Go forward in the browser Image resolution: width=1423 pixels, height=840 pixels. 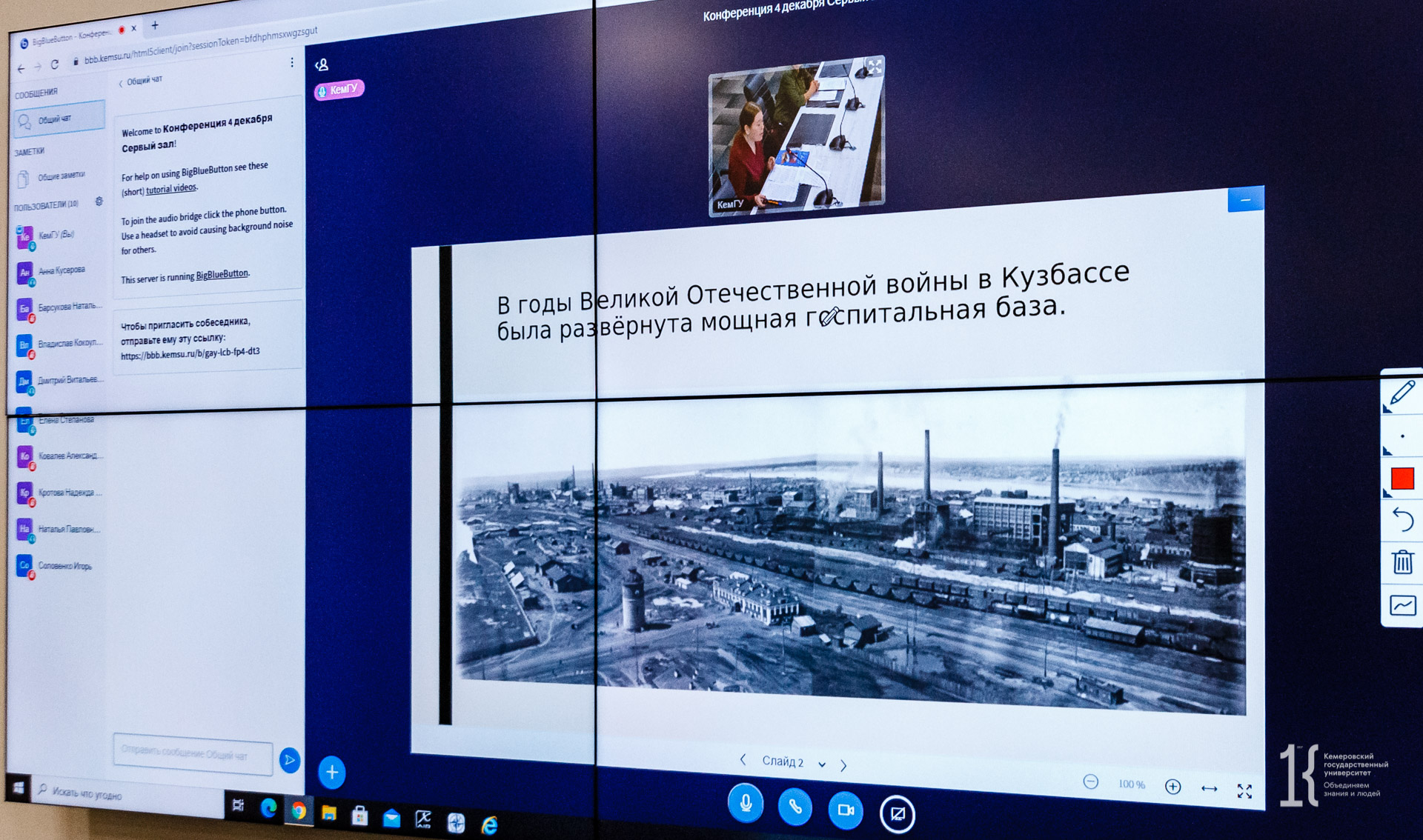tap(37, 67)
